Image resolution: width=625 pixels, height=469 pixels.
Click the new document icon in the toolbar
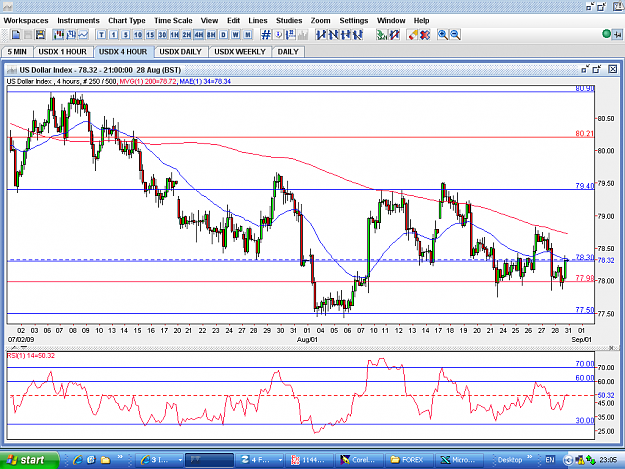tap(16, 35)
